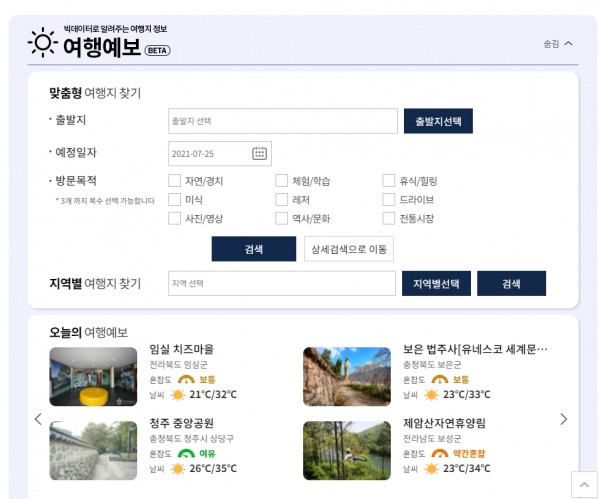Open the 제암산자연휴양림 thumbnail image
The width and height of the screenshot is (600, 499).
(347, 450)
